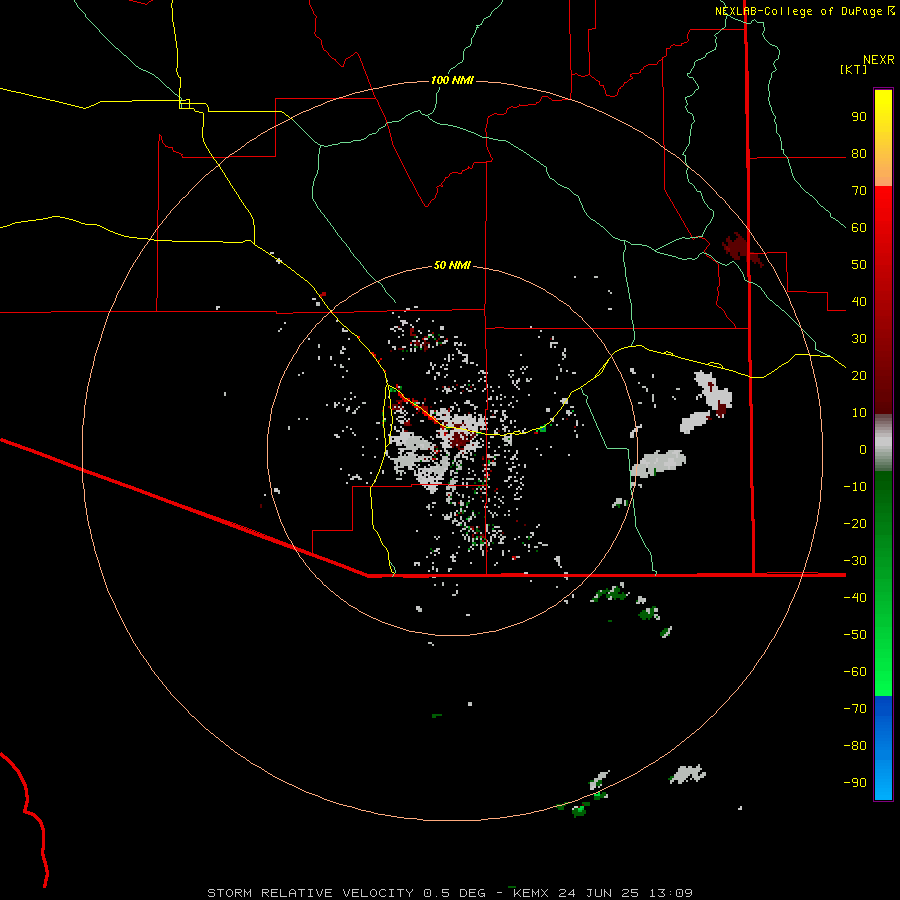The width and height of the screenshot is (900, 900).
Task: Select the -60 value on the velocity scale
Action: click(855, 672)
